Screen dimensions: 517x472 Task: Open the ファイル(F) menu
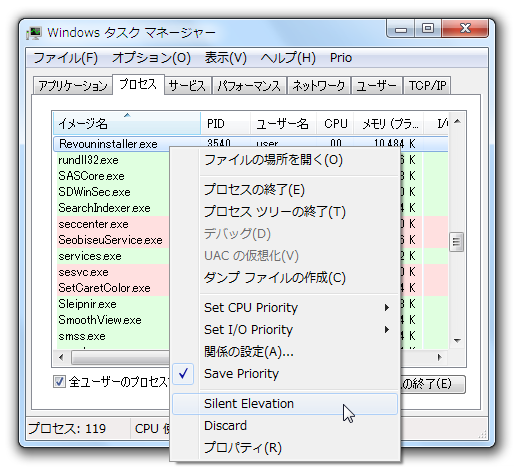(x=65, y=58)
